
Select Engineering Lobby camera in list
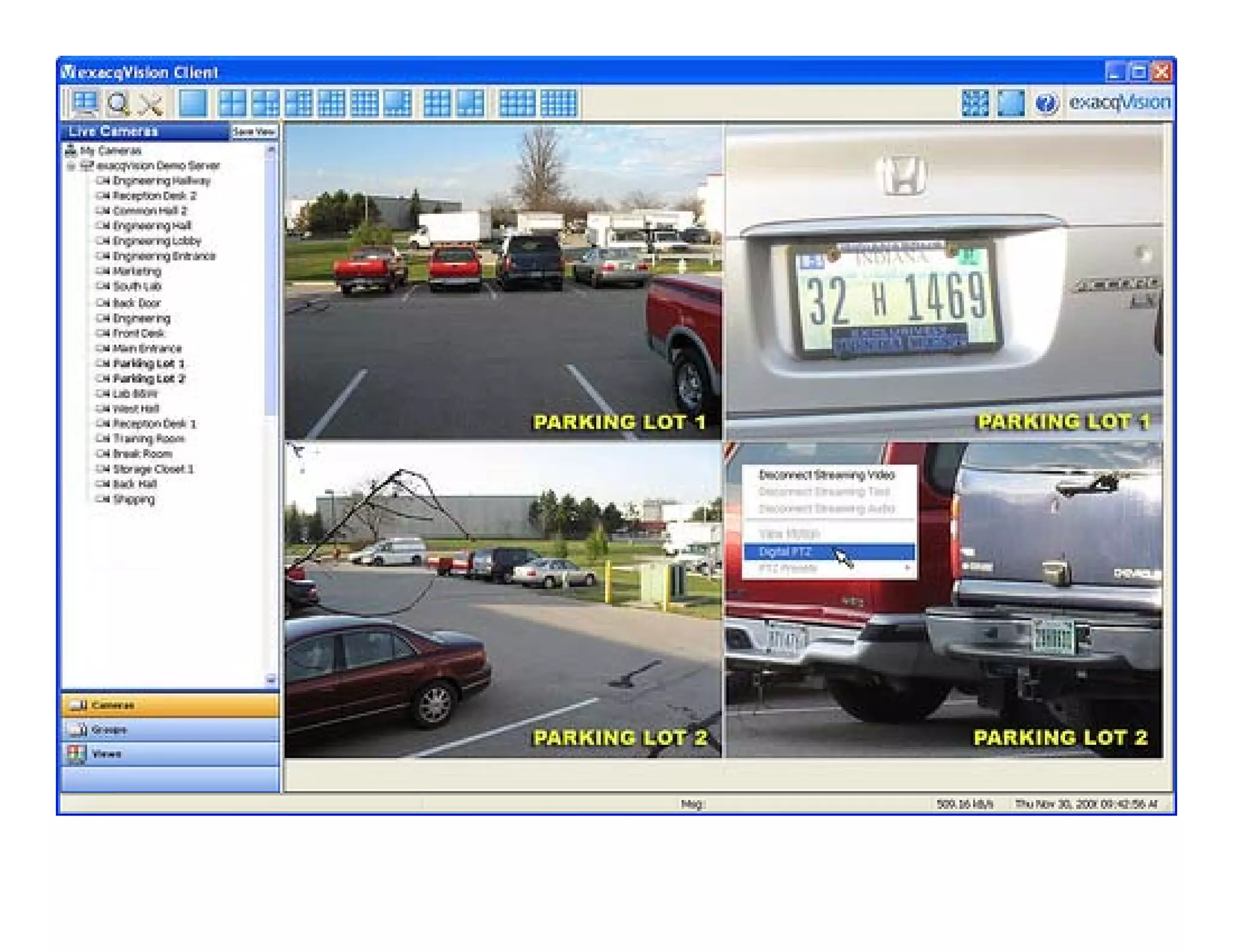tap(157, 241)
